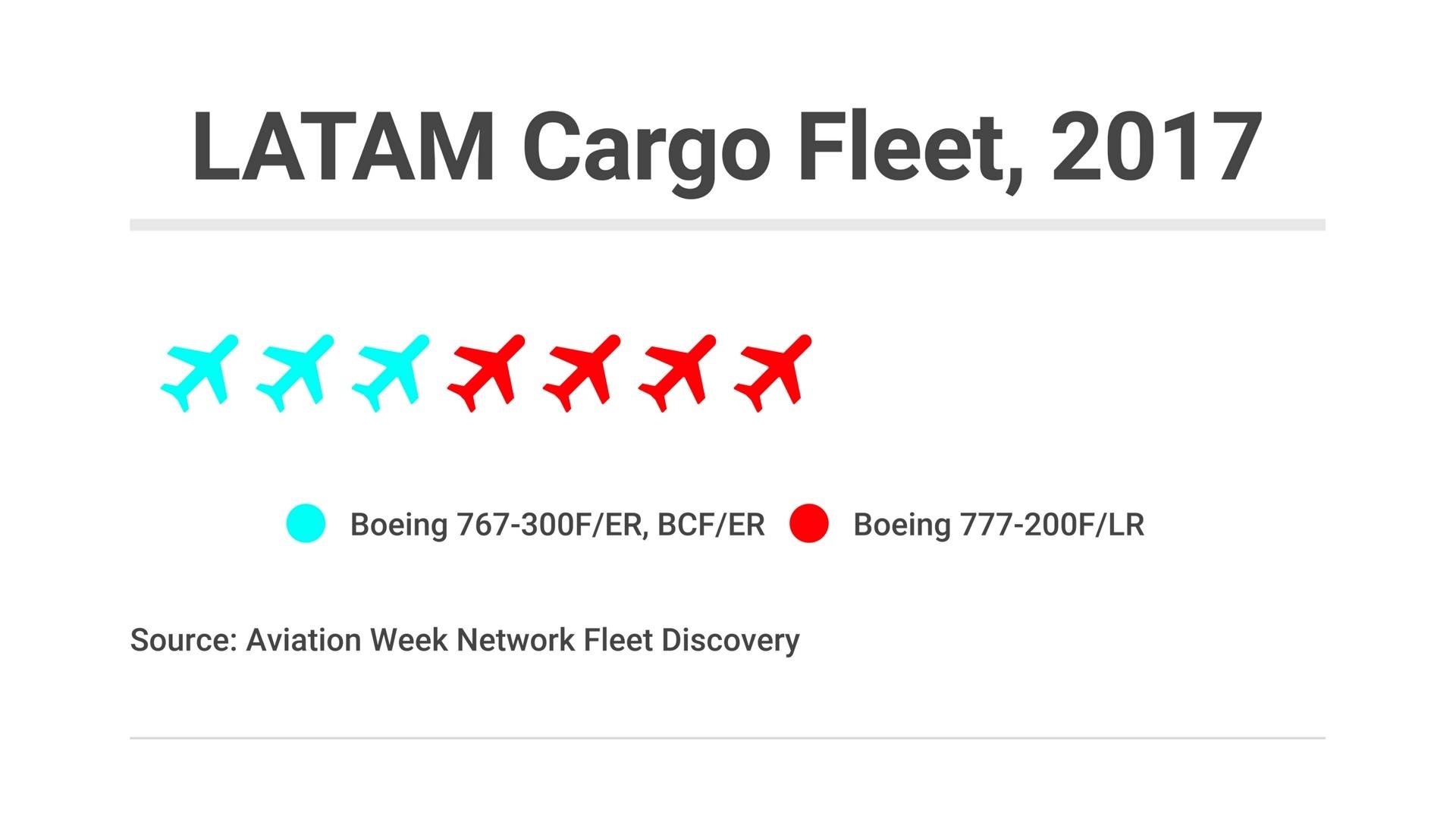Select the third red airplane icon
Viewport: 1456px width, 819px height.
pyautogui.click(x=678, y=373)
